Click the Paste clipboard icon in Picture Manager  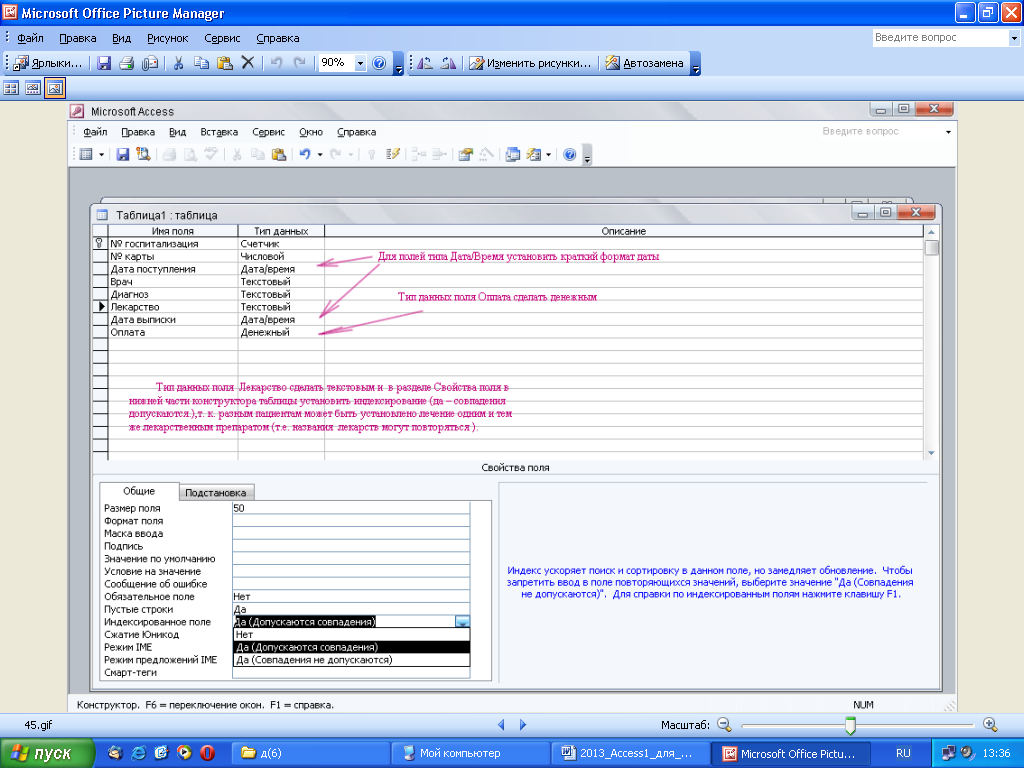coord(225,63)
